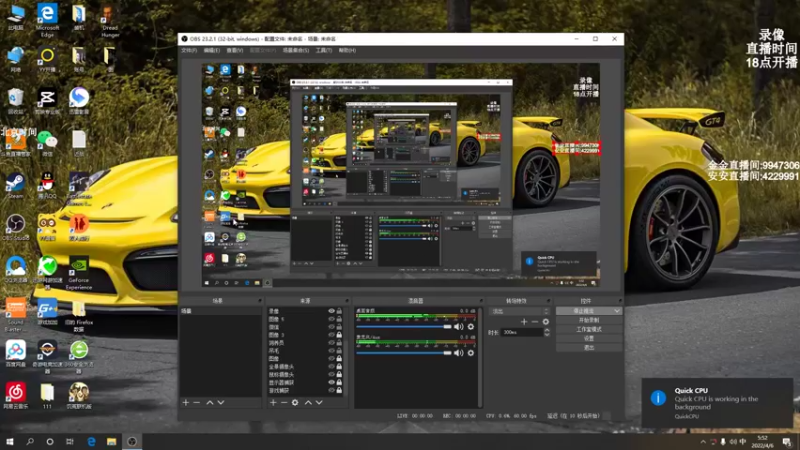Screen dimensions: 800x450
Task: Open Steam desktop shortcut icon
Action: 16,182
